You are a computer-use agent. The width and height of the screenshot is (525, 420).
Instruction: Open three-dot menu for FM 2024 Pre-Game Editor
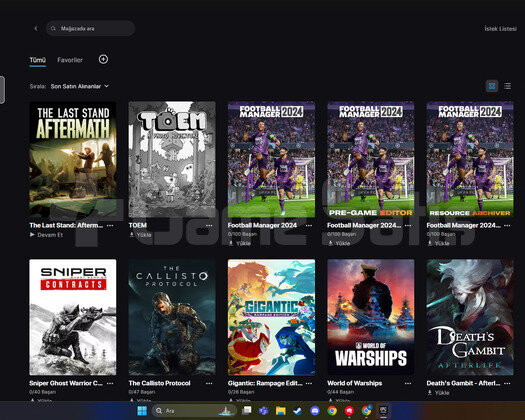pos(408,225)
